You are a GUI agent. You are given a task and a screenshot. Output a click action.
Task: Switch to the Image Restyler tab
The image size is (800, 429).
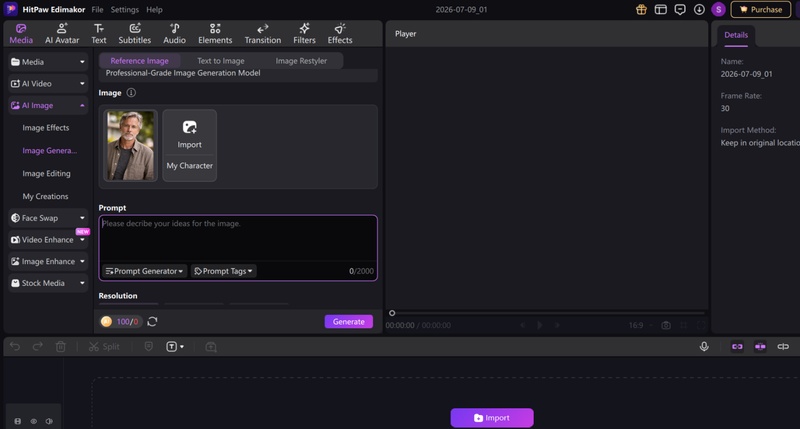[x=301, y=61]
